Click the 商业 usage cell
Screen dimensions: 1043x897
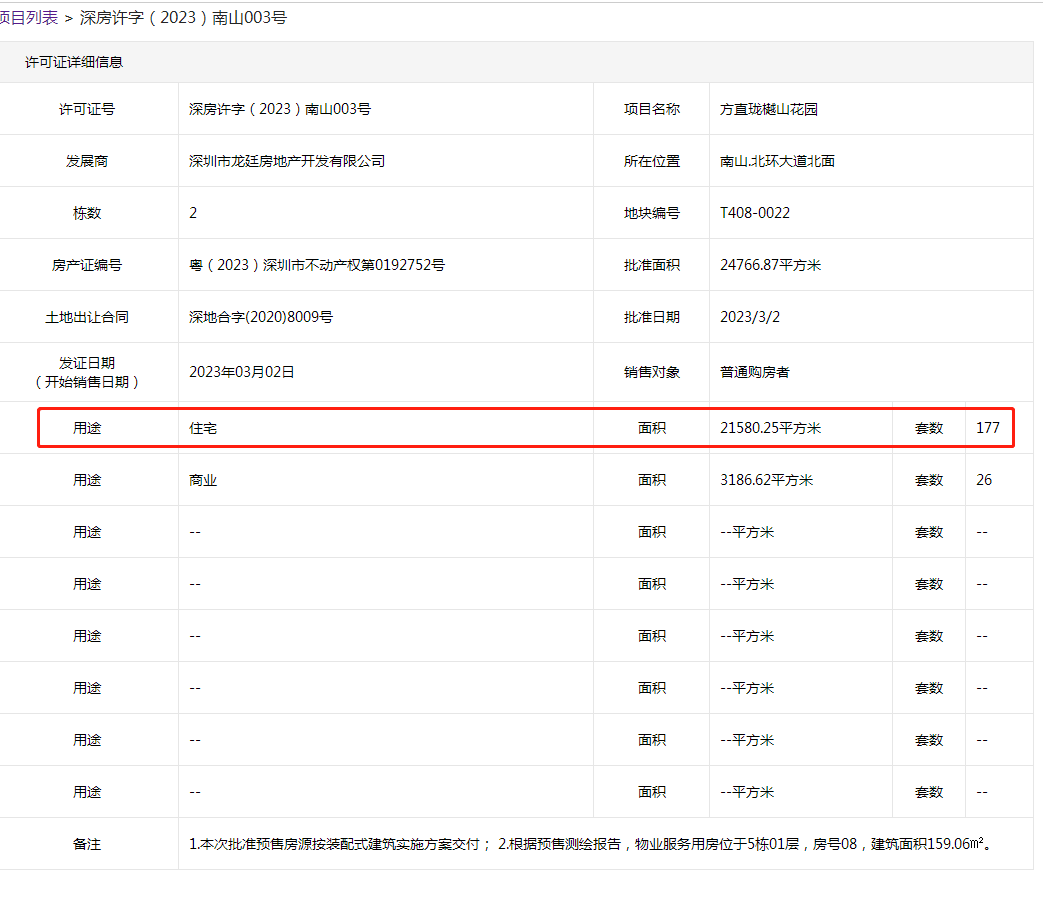point(203,480)
